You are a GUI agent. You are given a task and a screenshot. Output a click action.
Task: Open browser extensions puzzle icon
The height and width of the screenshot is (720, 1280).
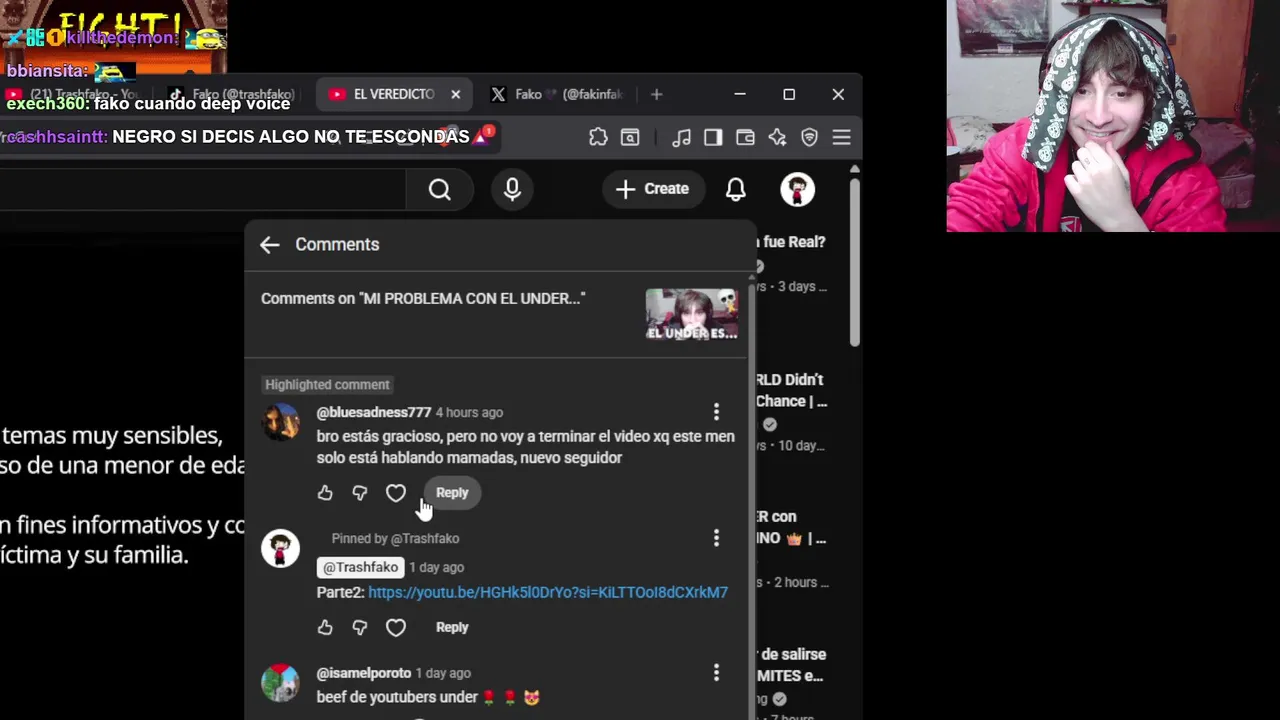(598, 137)
